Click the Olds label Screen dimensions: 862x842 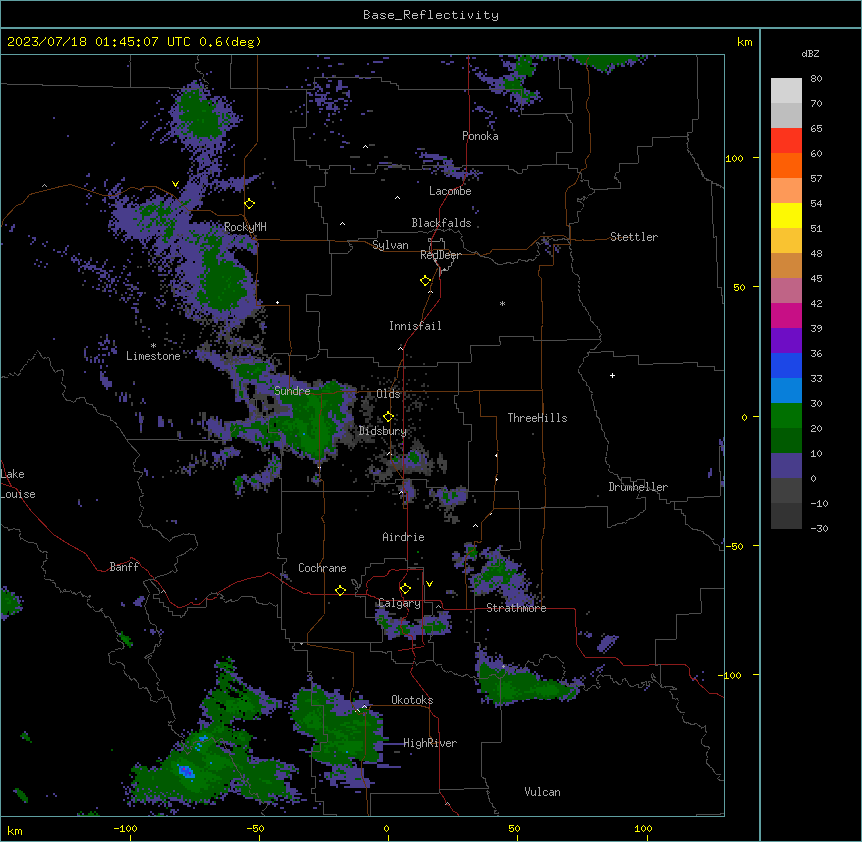coord(388,394)
